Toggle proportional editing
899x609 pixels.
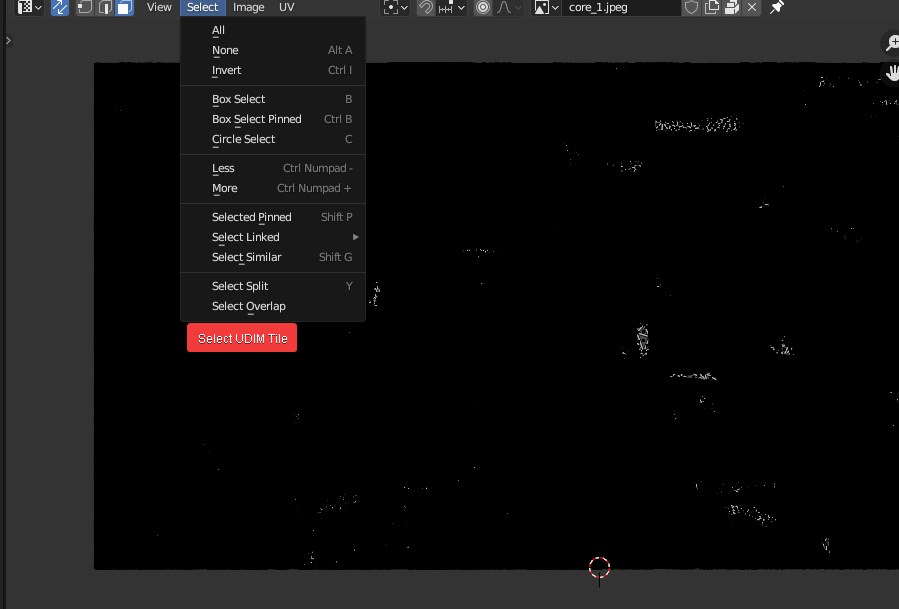tap(483, 7)
